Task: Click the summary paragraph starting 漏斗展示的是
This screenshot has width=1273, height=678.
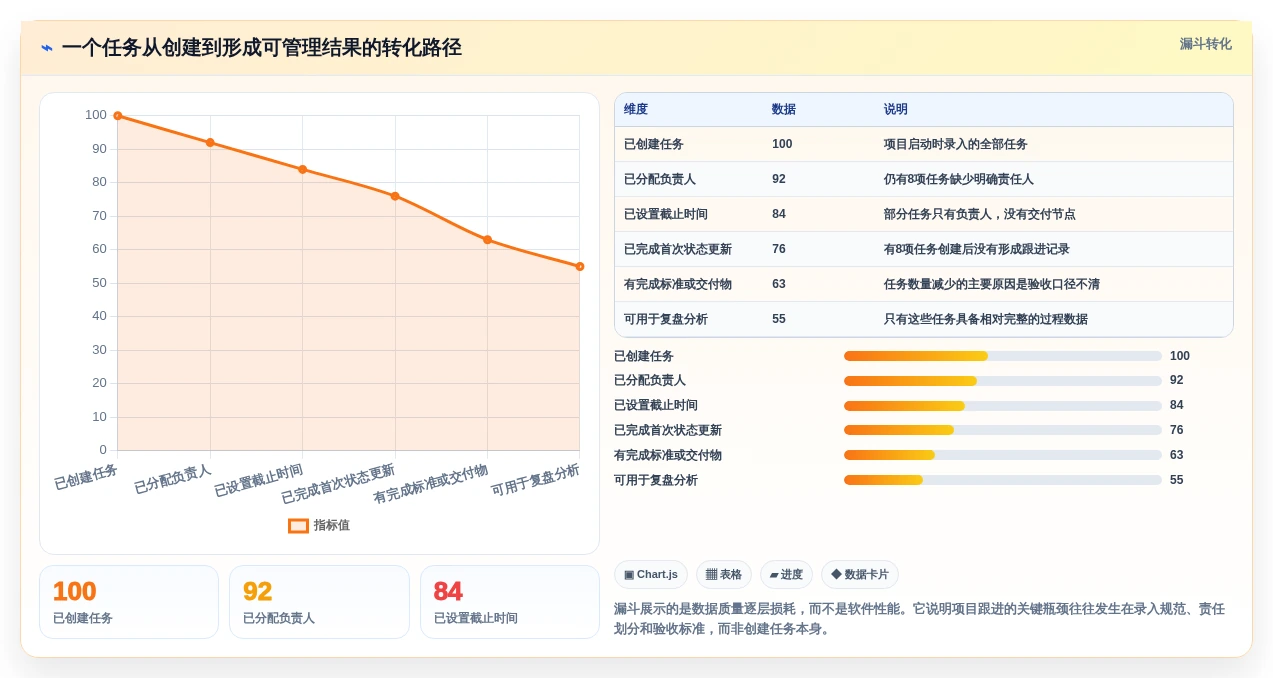Action: [920, 619]
